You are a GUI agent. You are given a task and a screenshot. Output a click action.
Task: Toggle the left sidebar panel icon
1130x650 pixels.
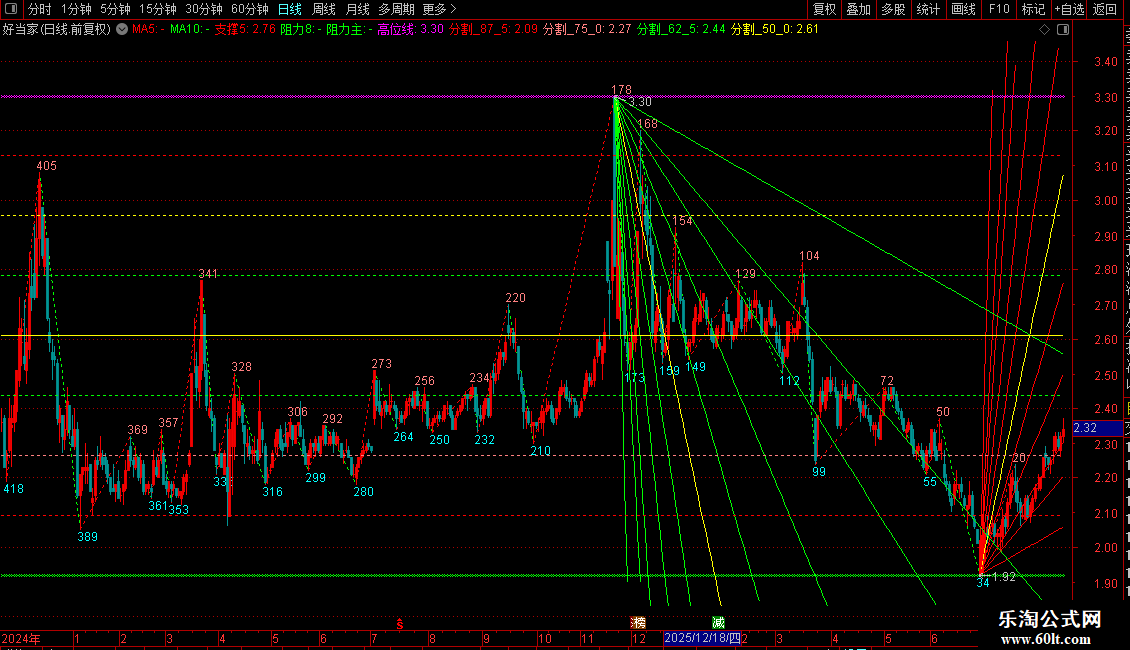[x=11, y=9]
